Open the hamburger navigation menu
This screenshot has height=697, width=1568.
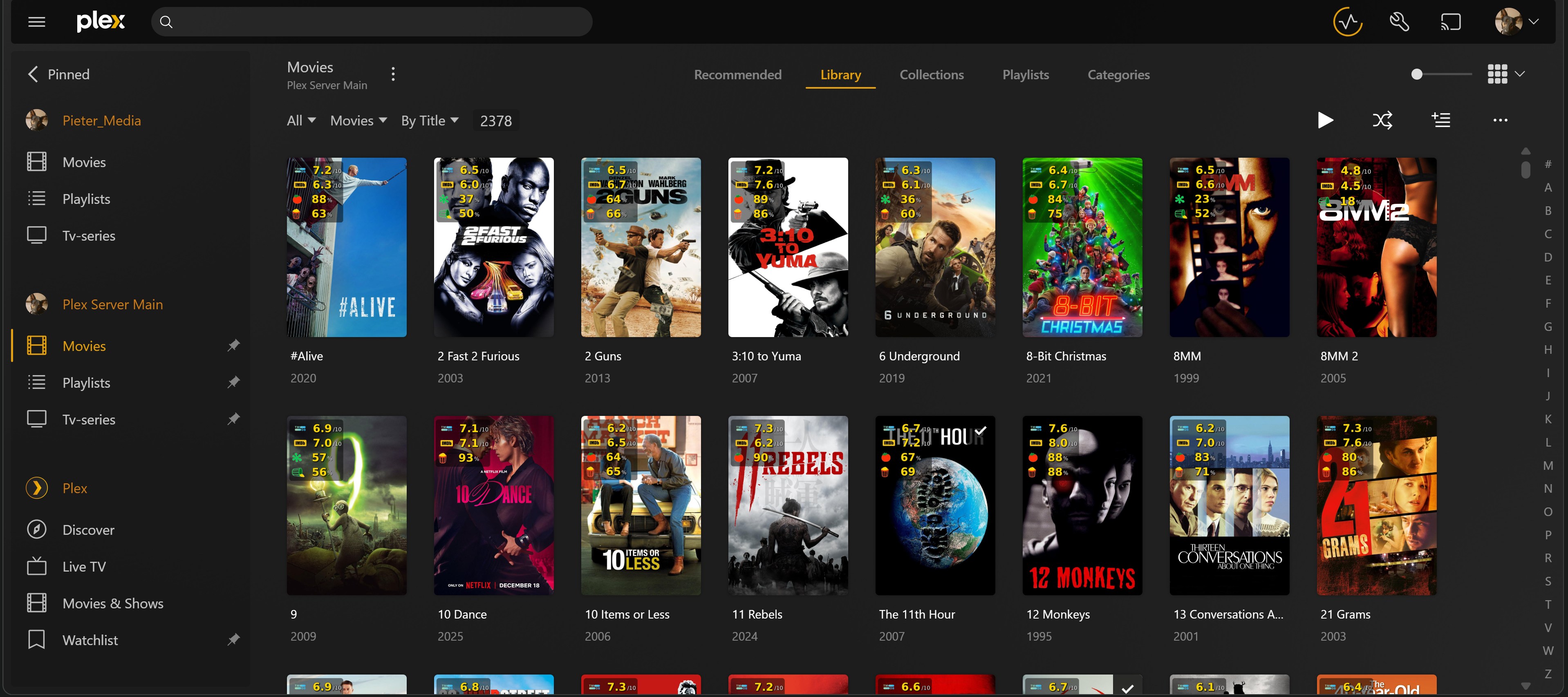[36, 22]
